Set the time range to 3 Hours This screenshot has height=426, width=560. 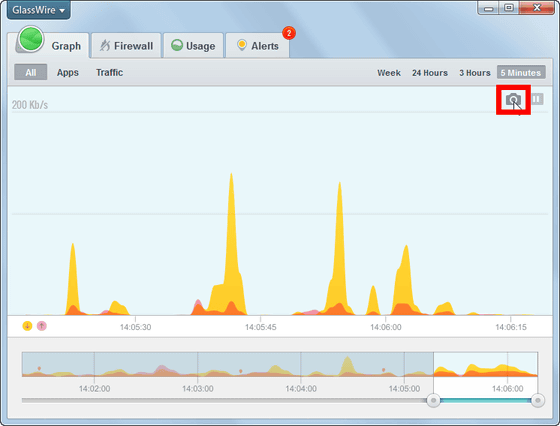click(475, 73)
